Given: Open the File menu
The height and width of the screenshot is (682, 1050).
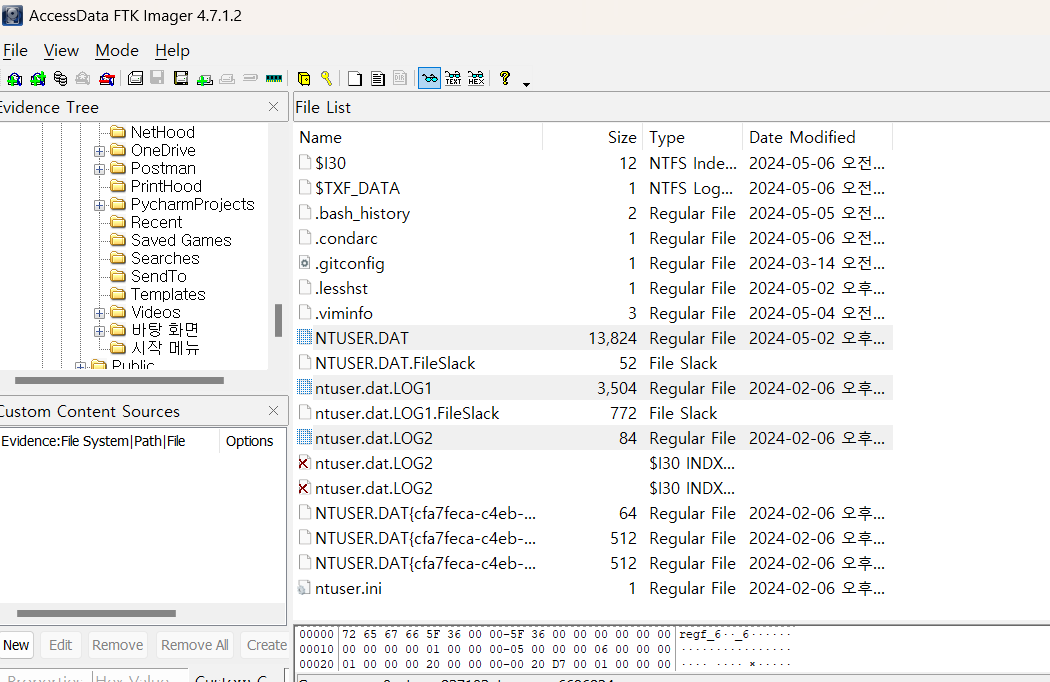Looking at the screenshot, I should 15,50.
